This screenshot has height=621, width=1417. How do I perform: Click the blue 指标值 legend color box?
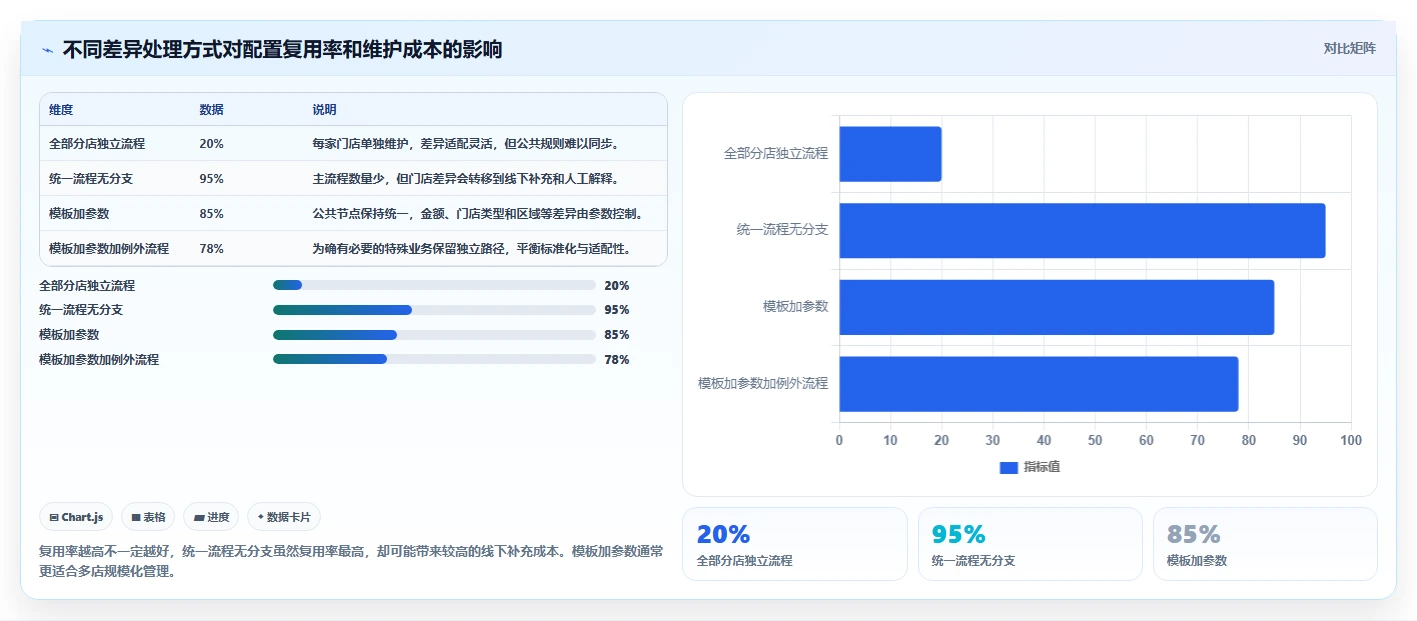[x=1008, y=467]
